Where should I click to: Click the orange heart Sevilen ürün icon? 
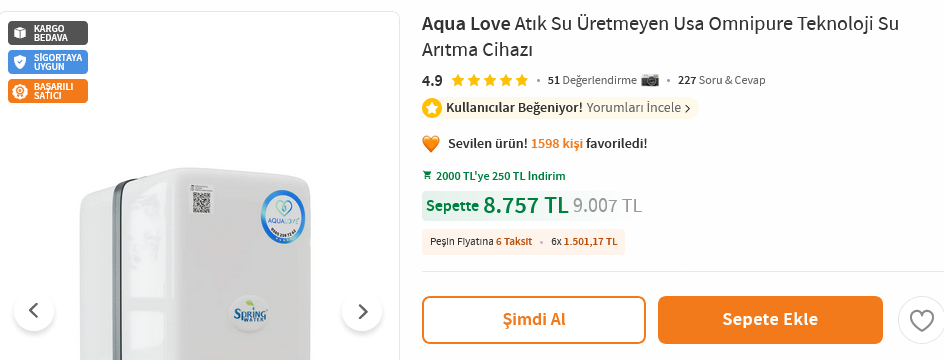pos(430,144)
